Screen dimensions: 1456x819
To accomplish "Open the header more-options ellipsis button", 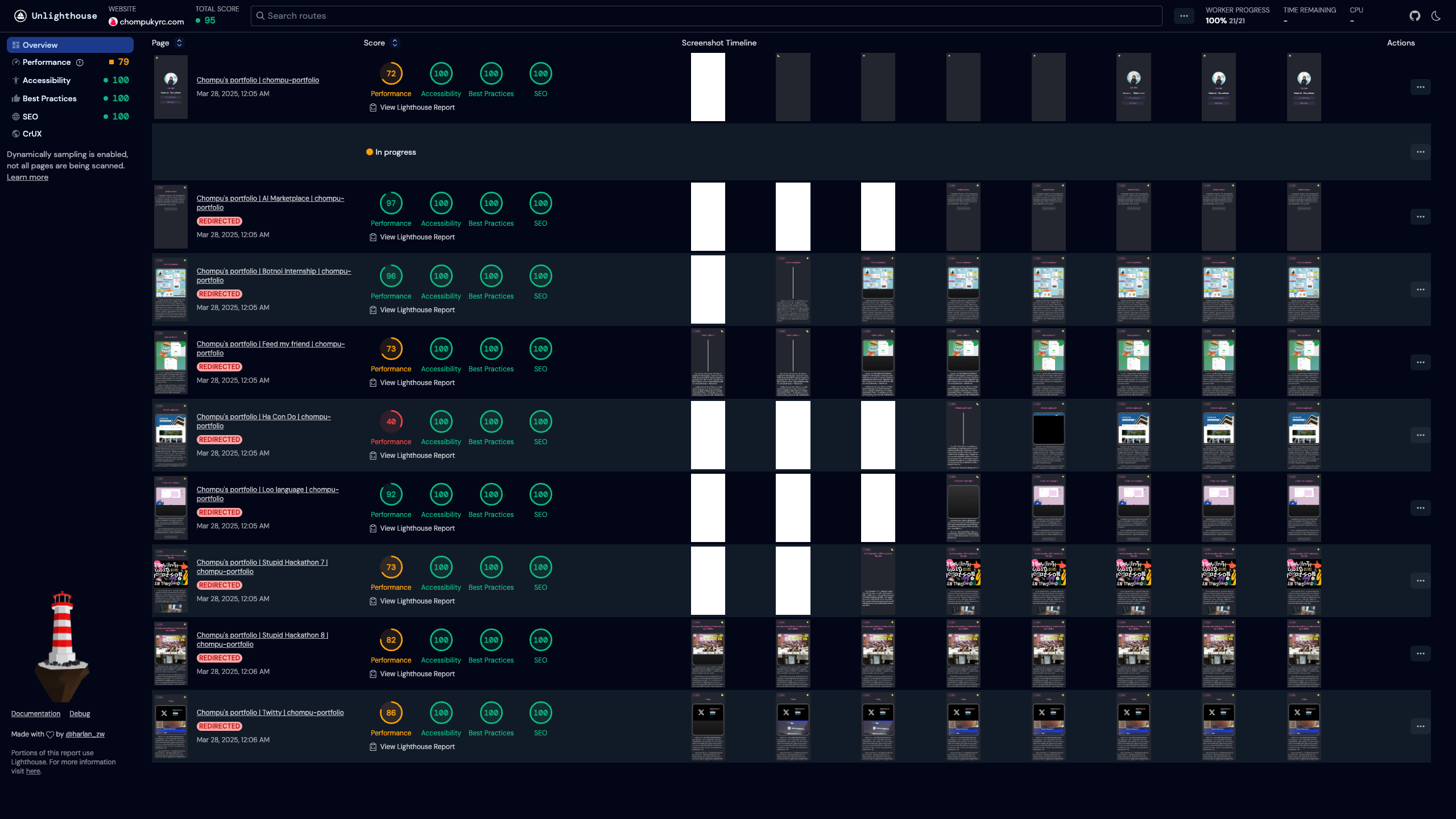I will (x=1184, y=16).
